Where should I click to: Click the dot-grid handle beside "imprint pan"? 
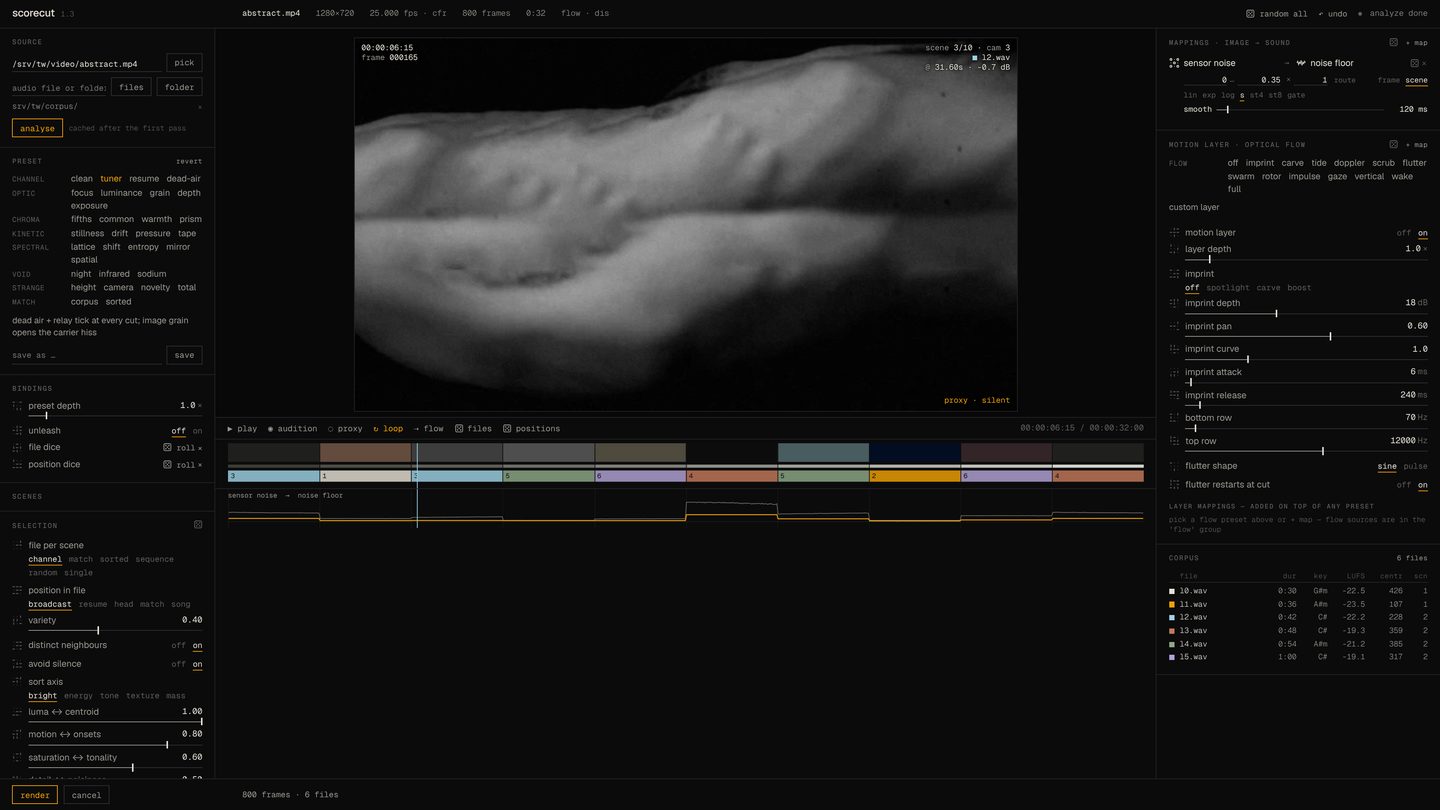[1174, 326]
